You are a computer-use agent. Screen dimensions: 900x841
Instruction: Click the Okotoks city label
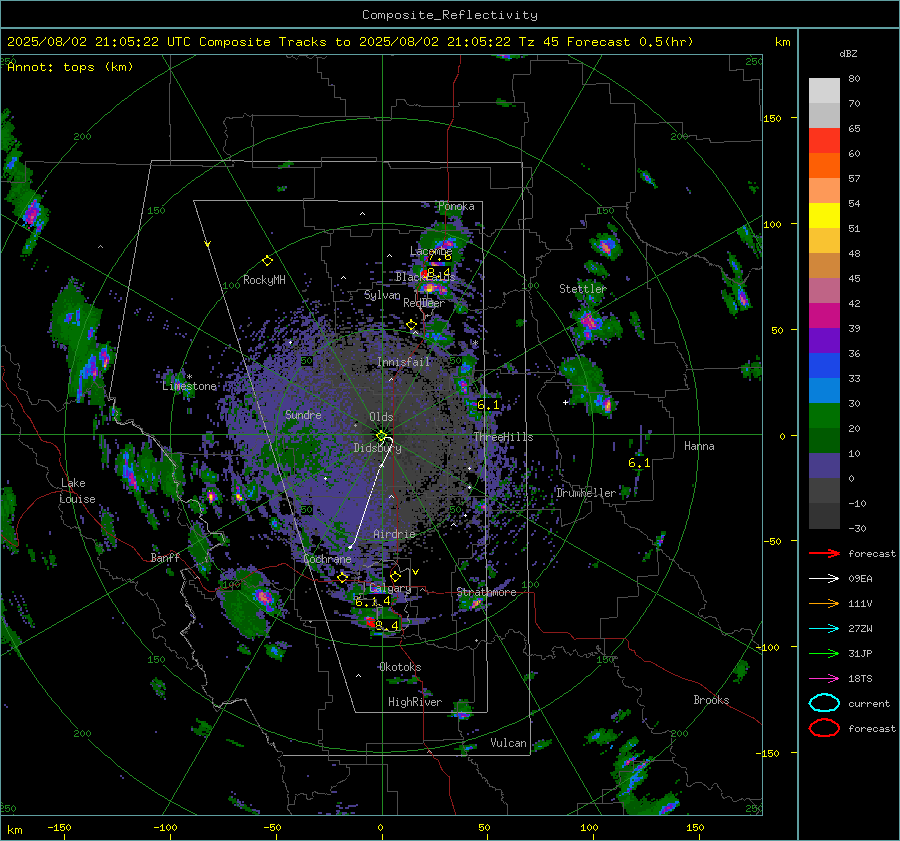click(x=400, y=667)
